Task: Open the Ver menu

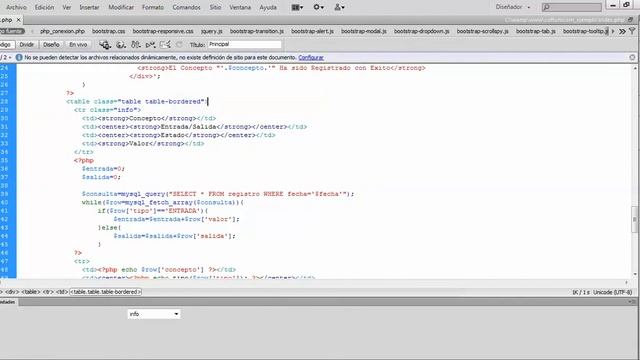Action: coord(67,7)
